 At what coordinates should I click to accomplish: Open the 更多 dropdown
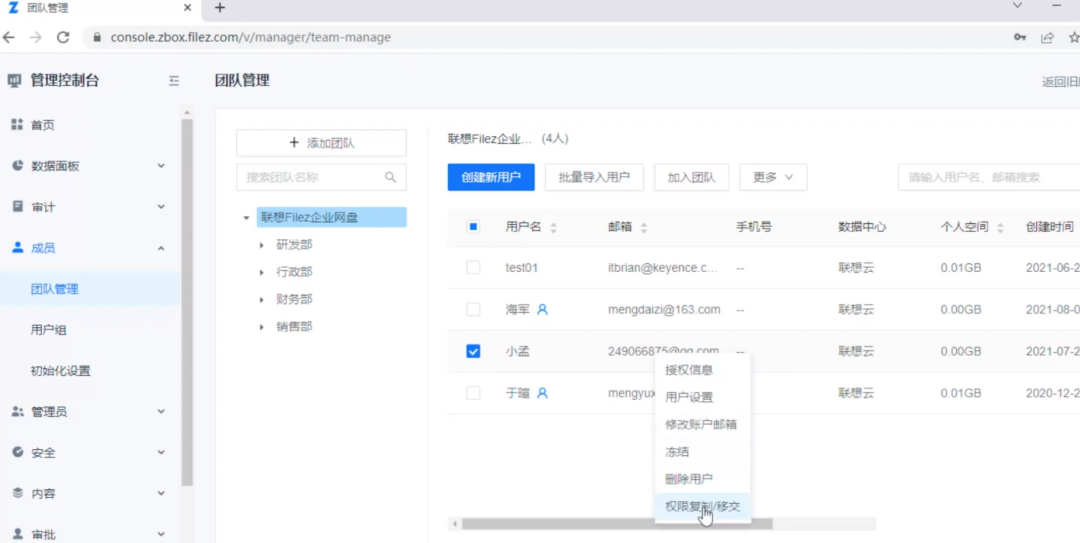pos(773,177)
